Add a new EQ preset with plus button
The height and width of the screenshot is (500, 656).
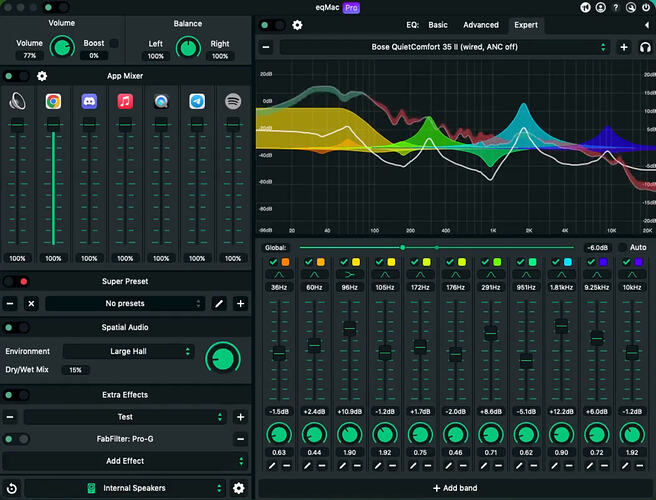624,47
